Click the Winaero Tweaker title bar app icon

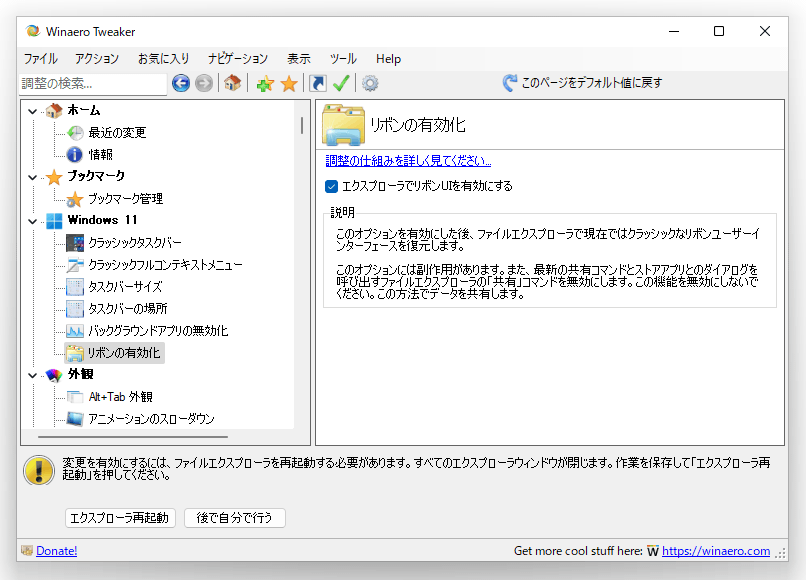(x=33, y=31)
